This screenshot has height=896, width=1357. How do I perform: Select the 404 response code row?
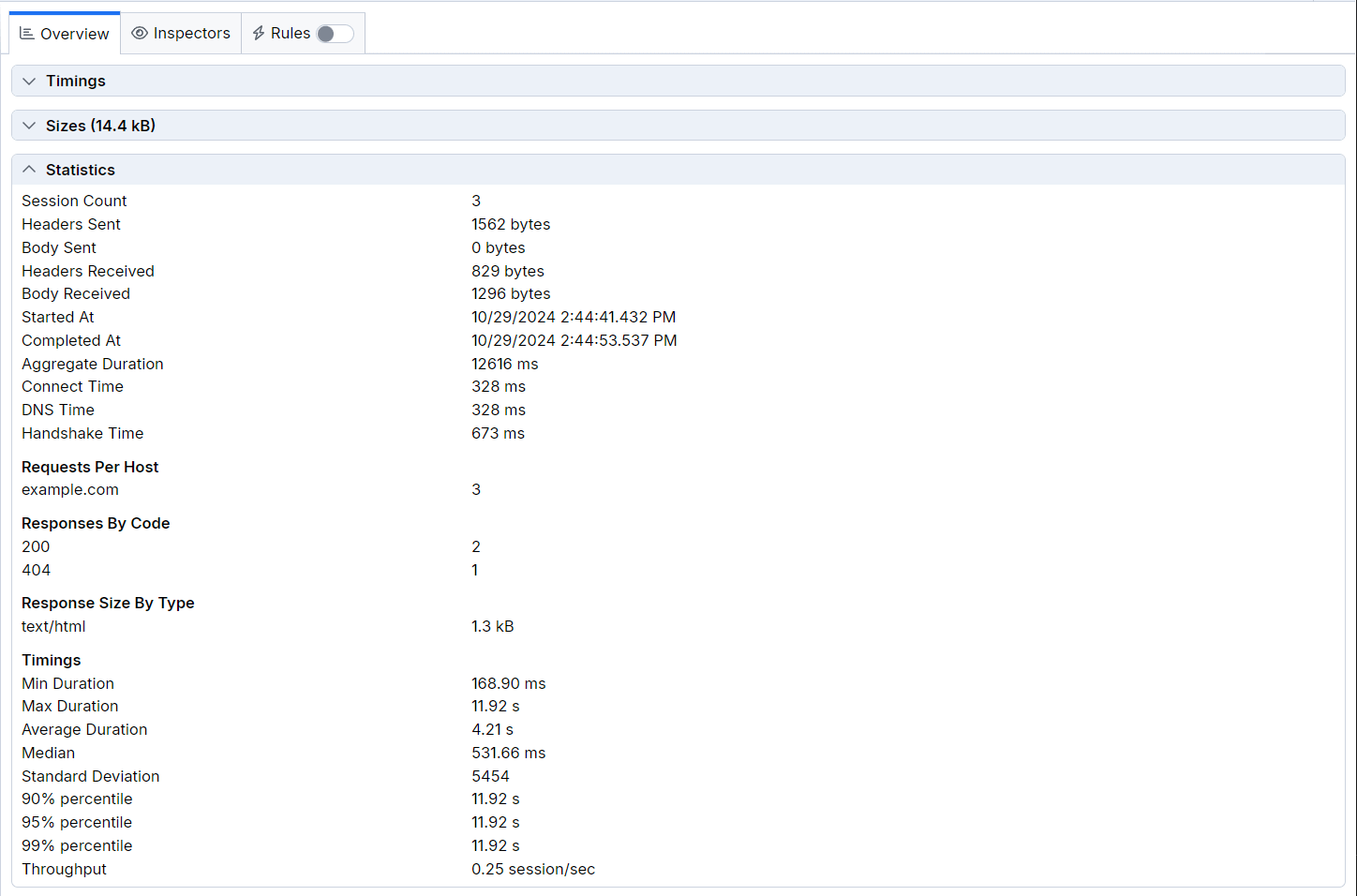[678, 570]
